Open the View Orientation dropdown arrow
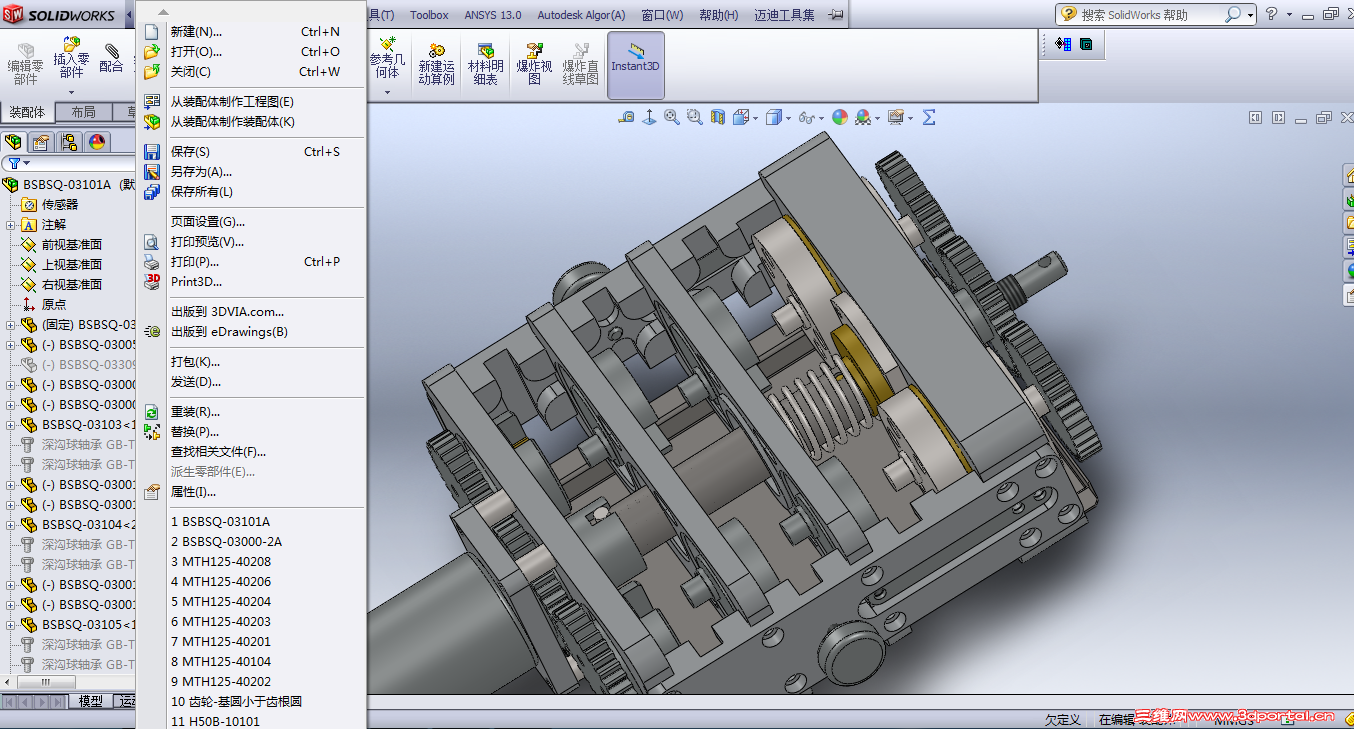This screenshot has width=1354, height=729. pyautogui.click(x=754, y=118)
